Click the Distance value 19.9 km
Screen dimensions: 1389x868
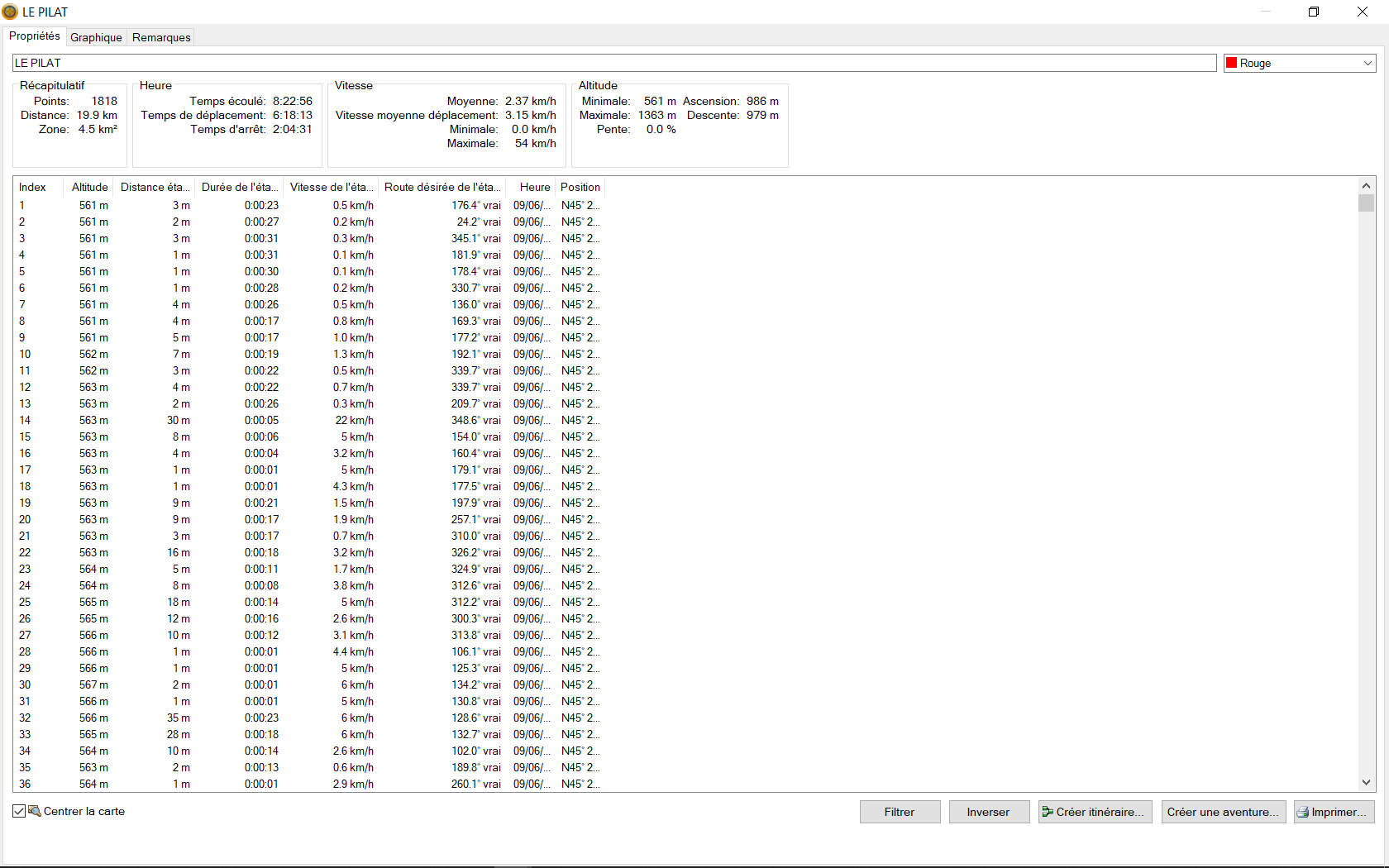(x=97, y=115)
